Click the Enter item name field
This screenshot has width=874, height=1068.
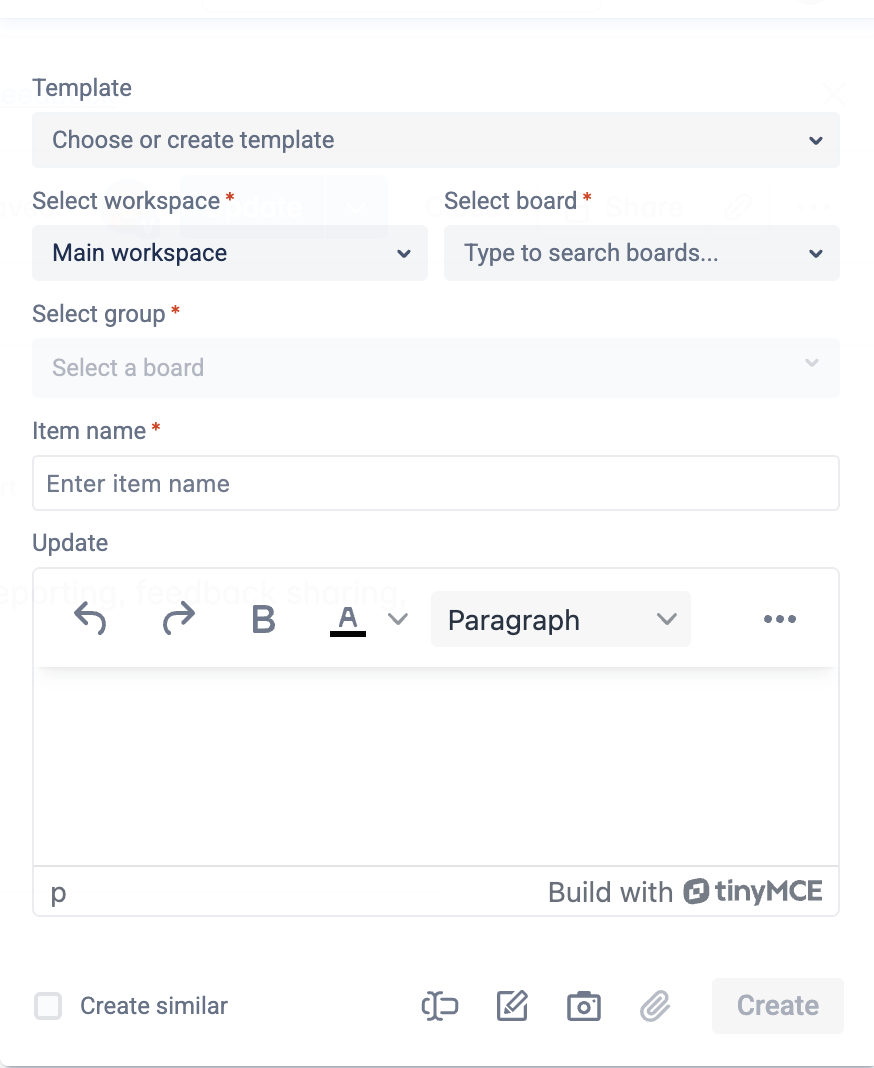tap(435, 484)
